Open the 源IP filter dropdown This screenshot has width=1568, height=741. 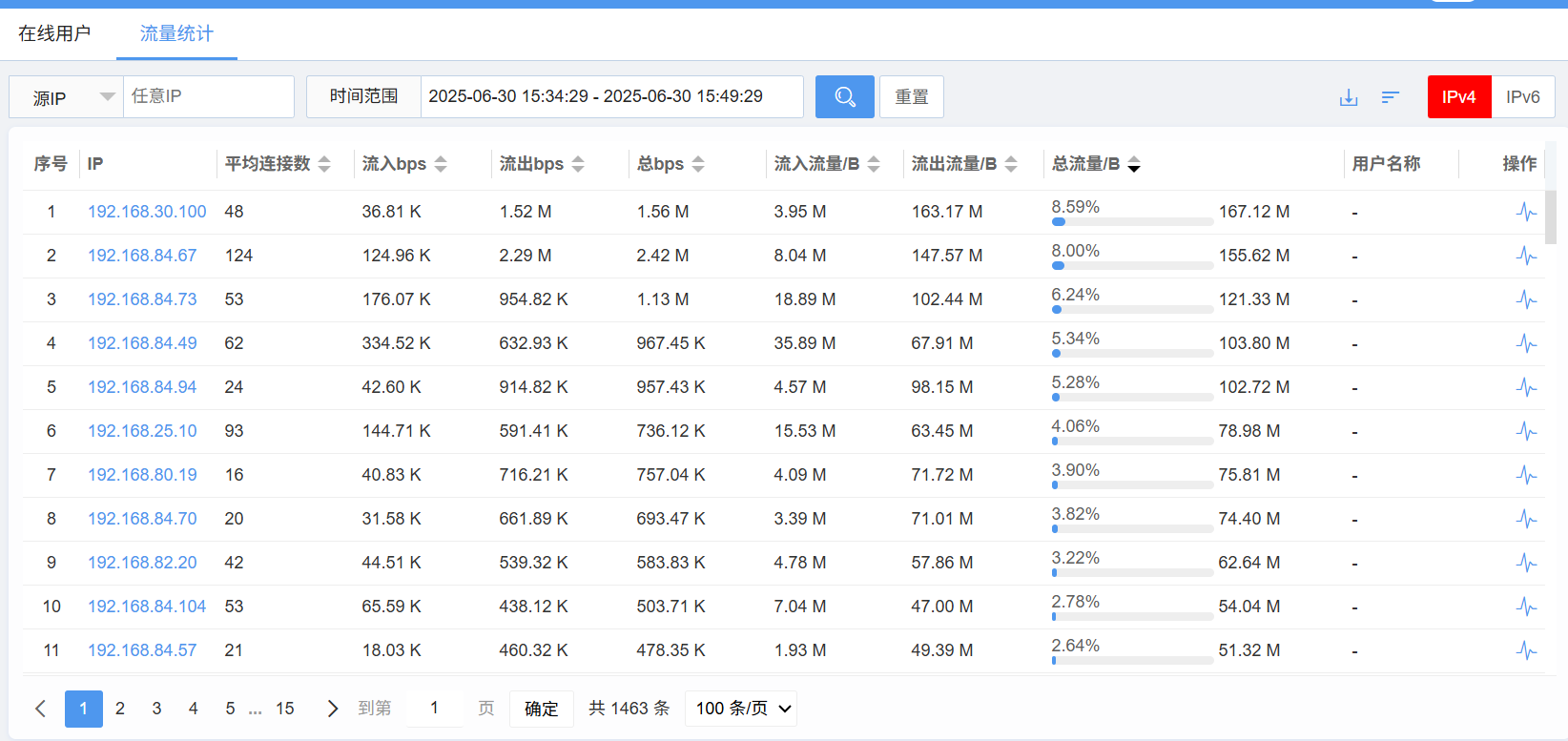coord(67,96)
